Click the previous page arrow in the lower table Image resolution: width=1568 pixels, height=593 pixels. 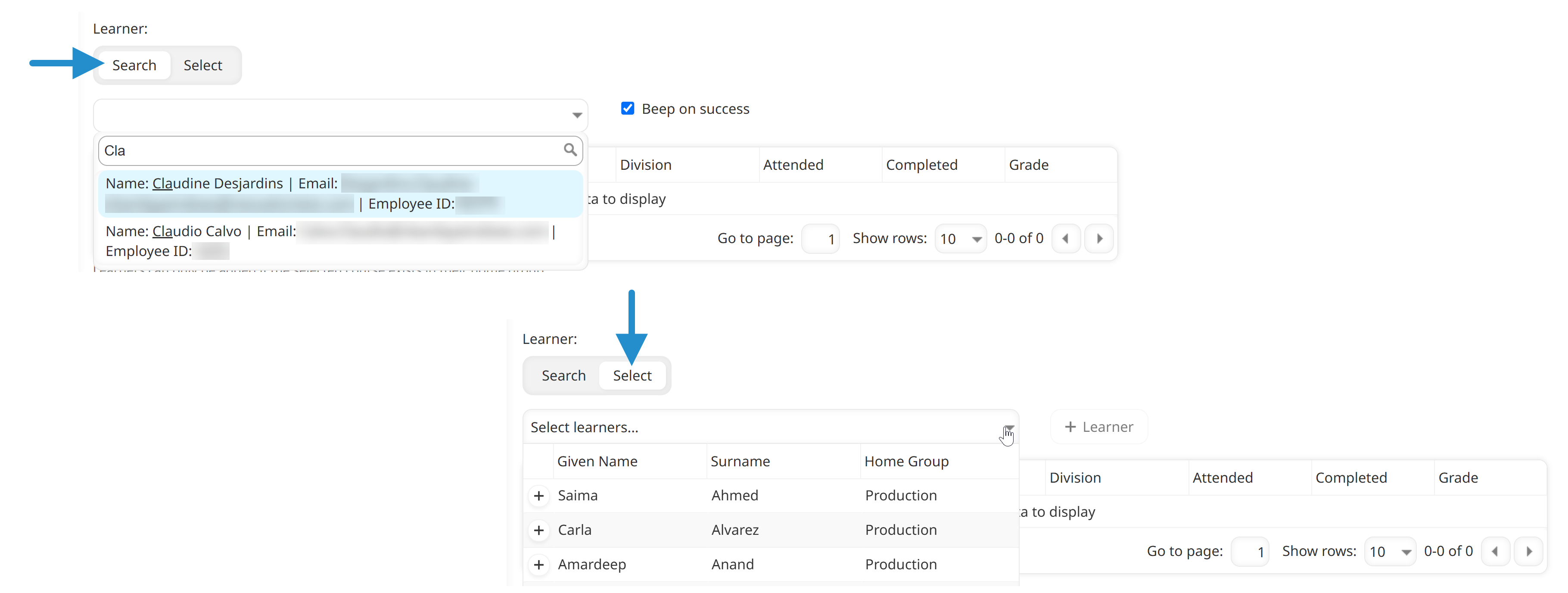[1496, 552]
